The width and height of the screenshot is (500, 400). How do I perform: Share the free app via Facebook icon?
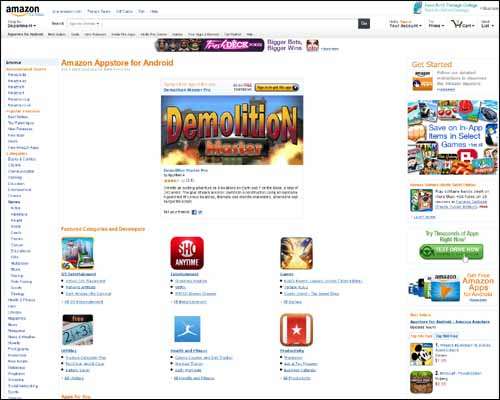point(194,212)
